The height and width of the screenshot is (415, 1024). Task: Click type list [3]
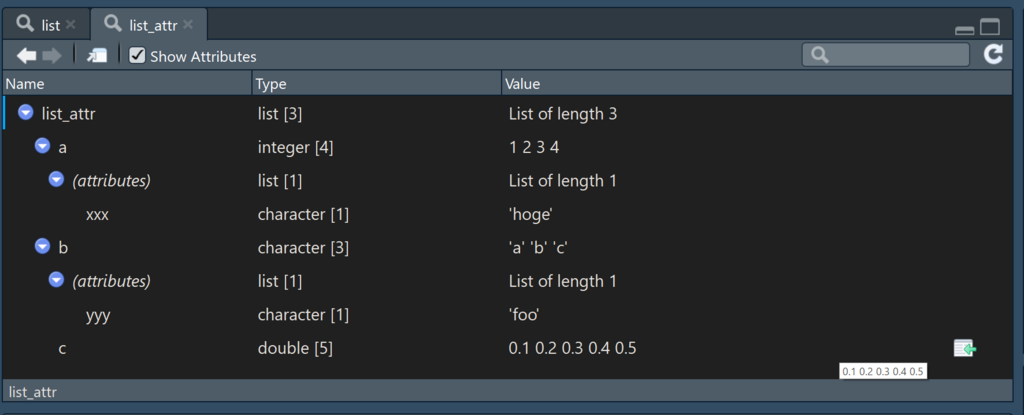(280, 114)
